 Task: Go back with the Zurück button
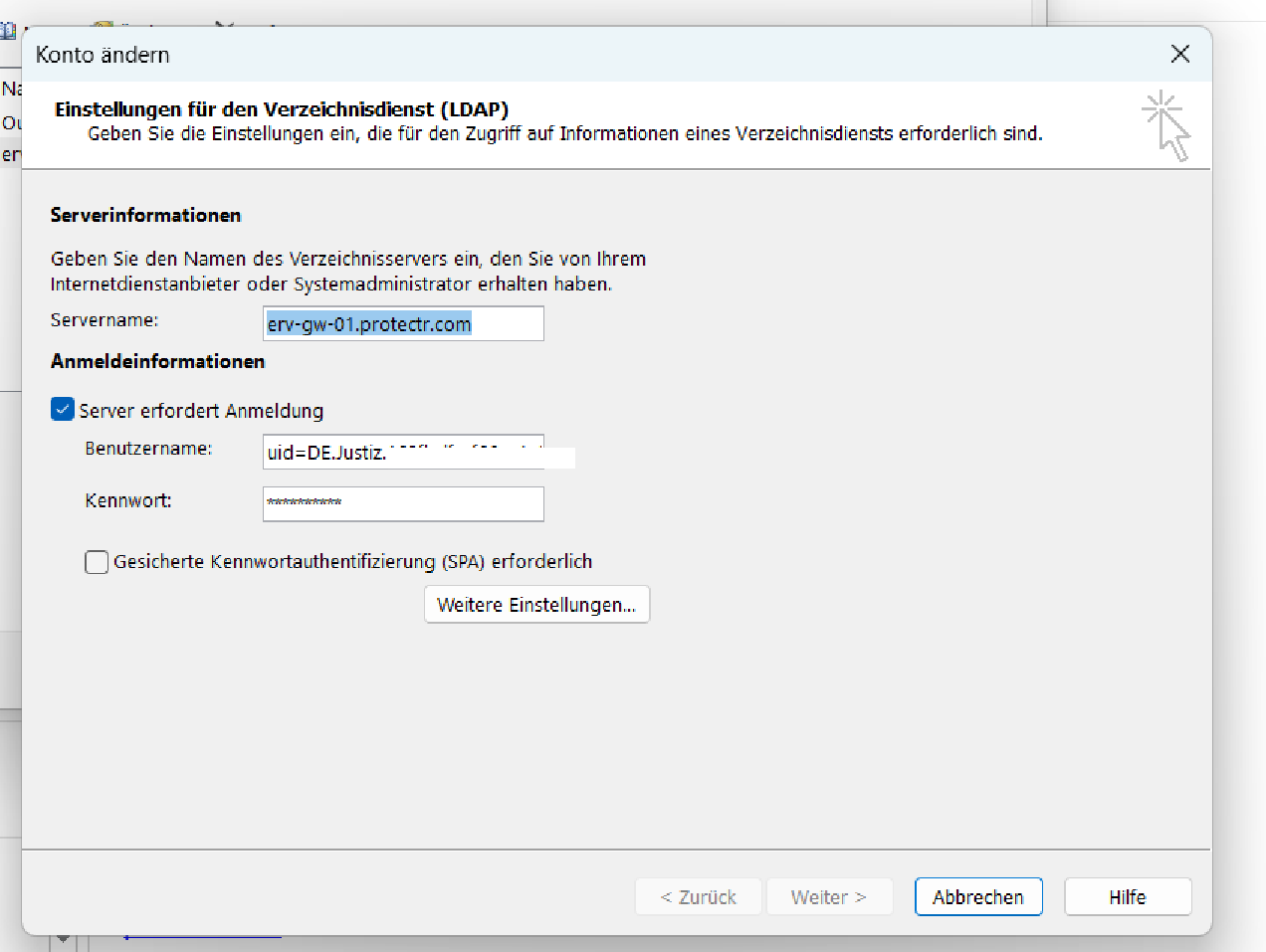pos(698,896)
